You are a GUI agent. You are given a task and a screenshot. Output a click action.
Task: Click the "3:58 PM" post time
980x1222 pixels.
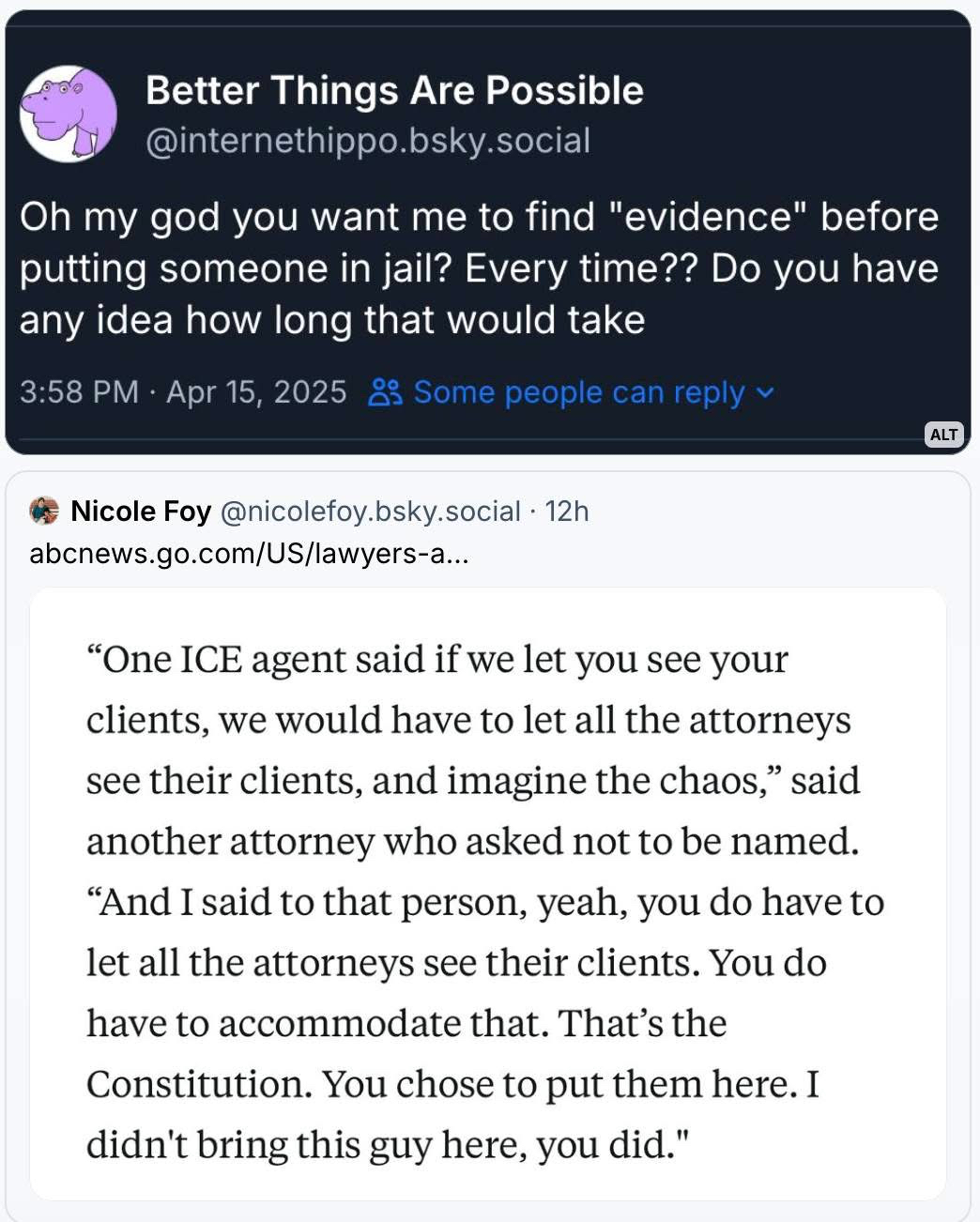coord(79,392)
